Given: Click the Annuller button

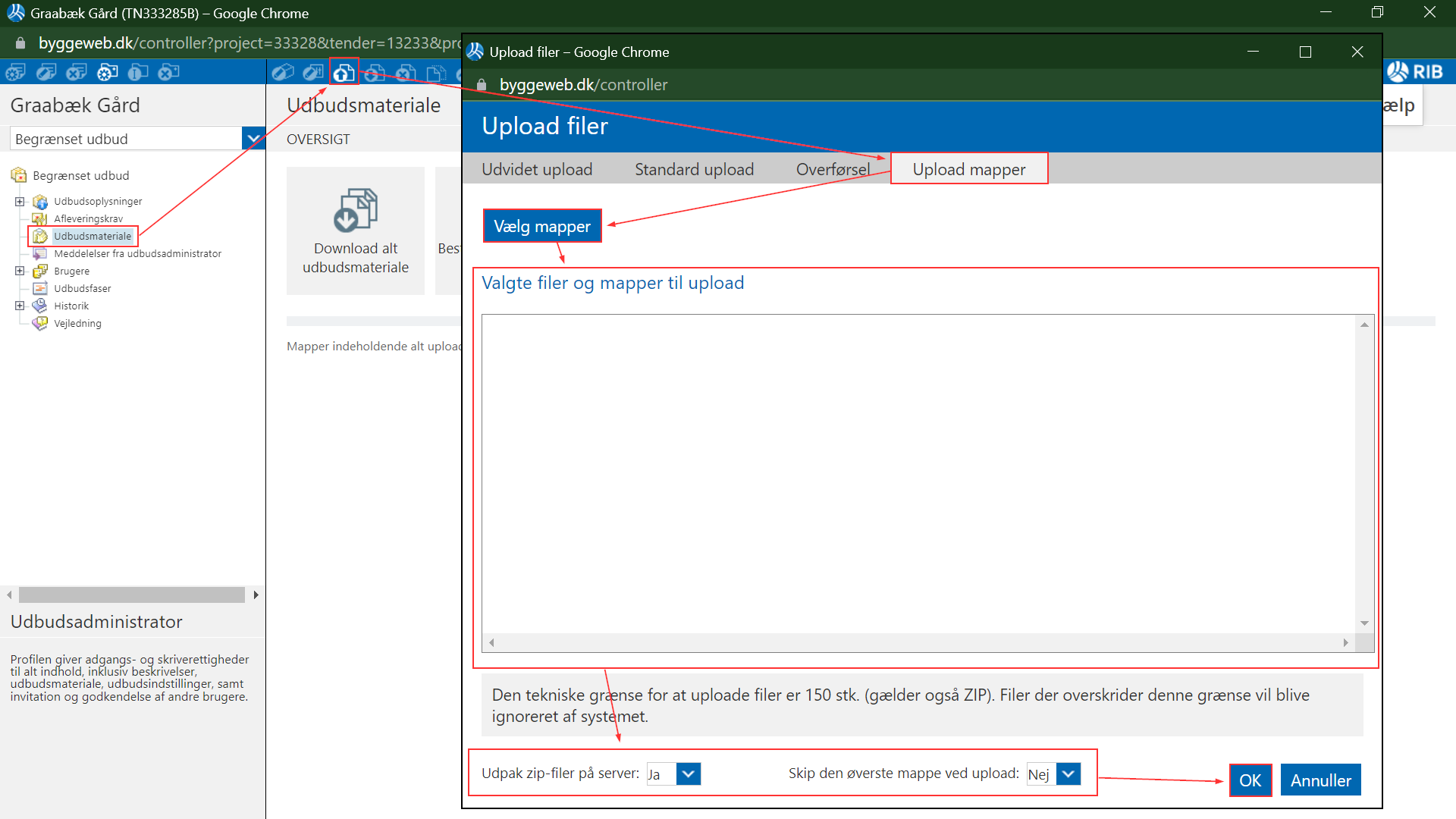Looking at the screenshot, I should click(x=1320, y=780).
